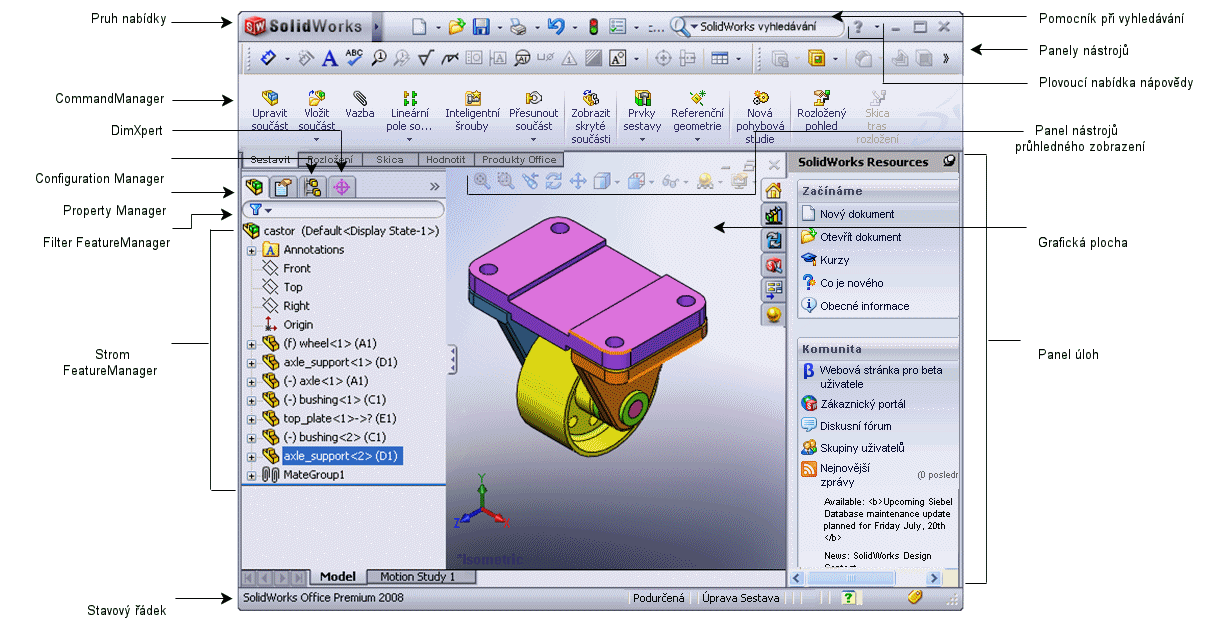1208x621 pixels.
Task: Open the Referenční geometrie dropdown arrow
Action: tap(697, 140)
